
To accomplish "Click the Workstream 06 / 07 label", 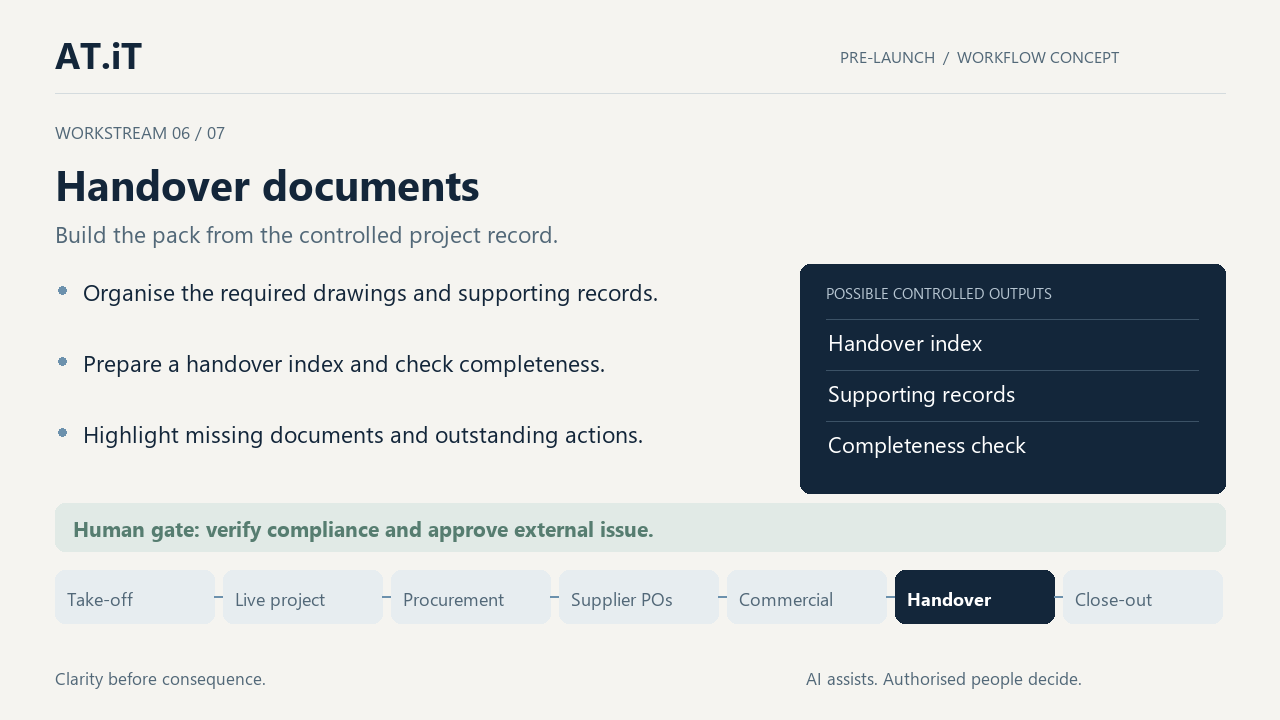I will (x=140, y=133).
